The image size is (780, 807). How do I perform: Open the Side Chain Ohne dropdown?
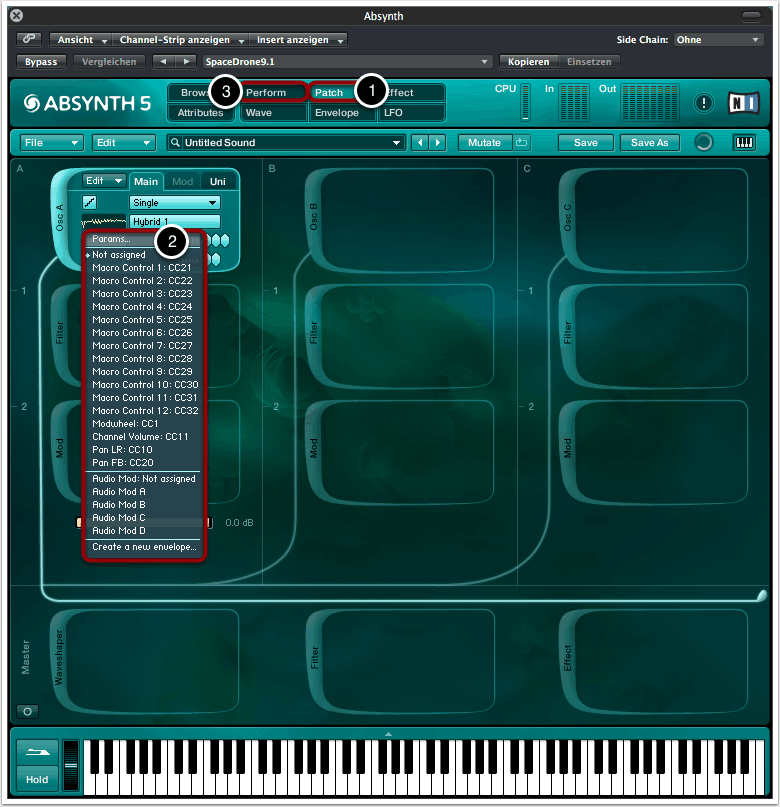[x=718, y=40]
